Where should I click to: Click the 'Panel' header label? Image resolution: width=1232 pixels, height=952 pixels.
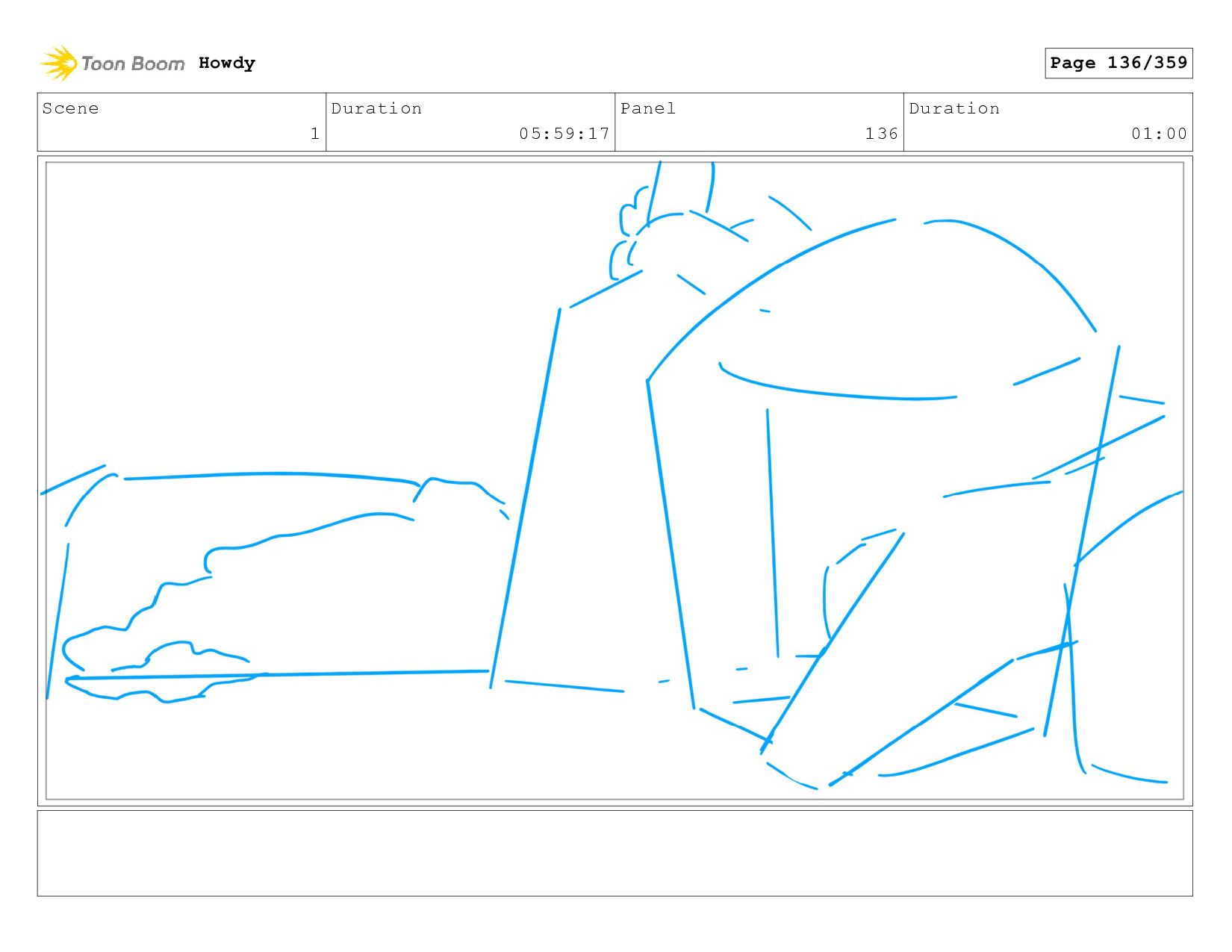648,108
